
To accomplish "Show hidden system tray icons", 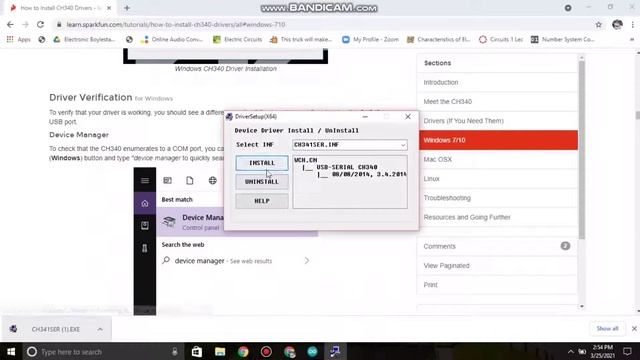I will [571, 351].
